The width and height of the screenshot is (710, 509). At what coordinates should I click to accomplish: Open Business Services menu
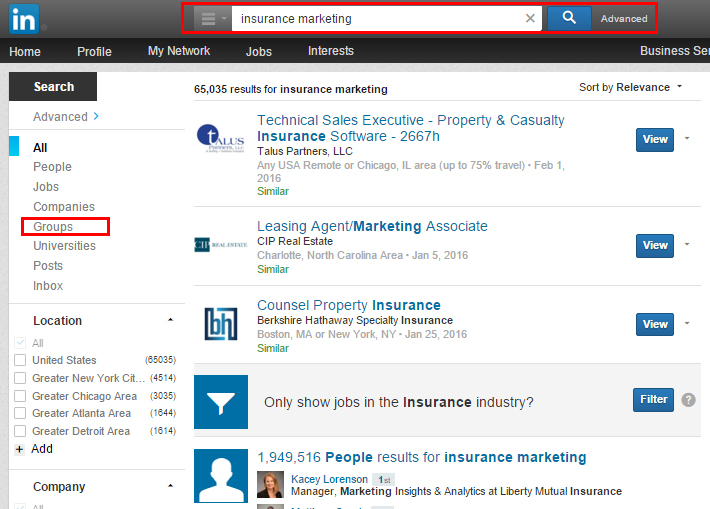click(x=675, y=51)
